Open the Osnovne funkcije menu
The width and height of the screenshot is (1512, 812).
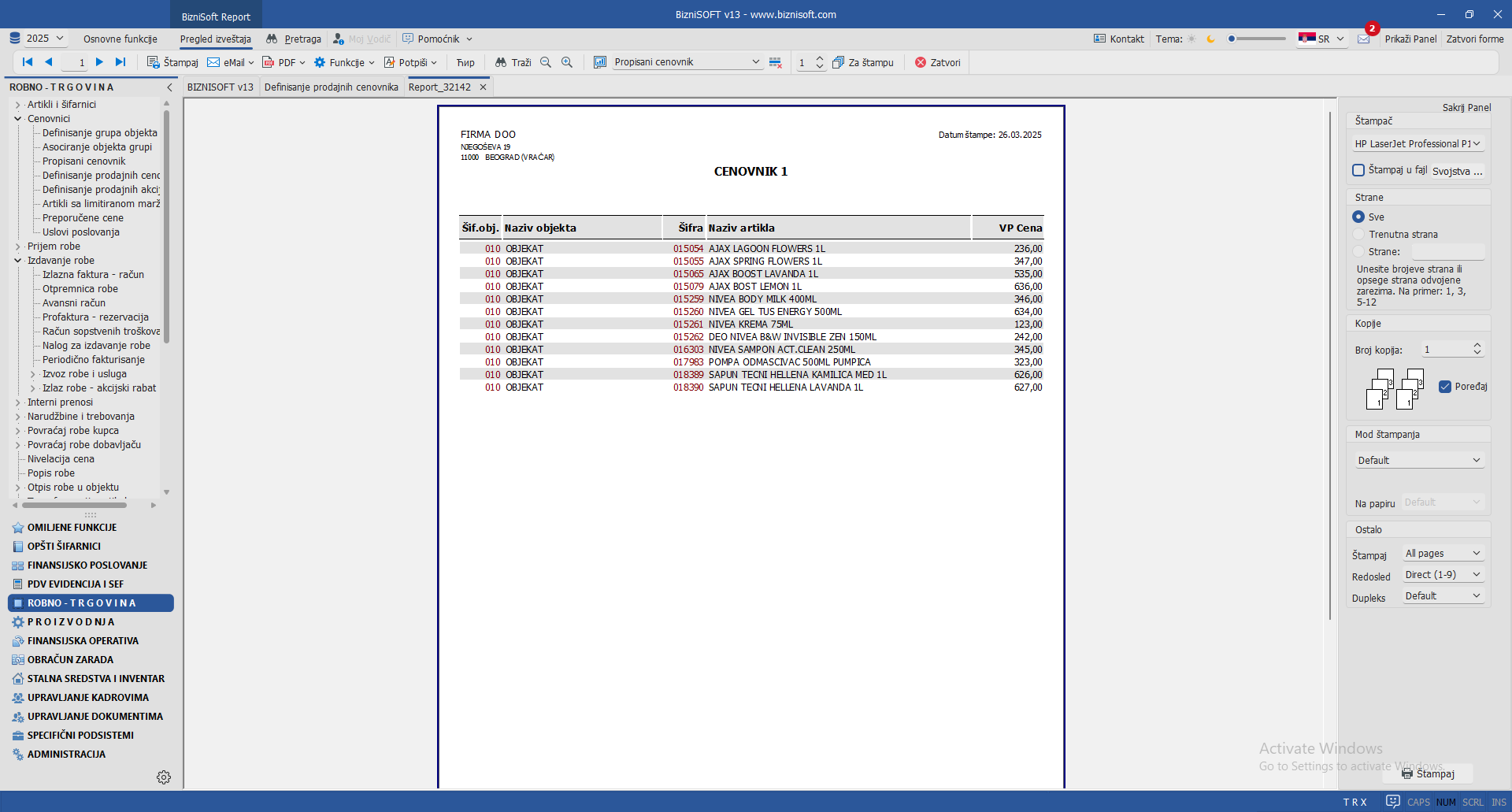(120, 39)
